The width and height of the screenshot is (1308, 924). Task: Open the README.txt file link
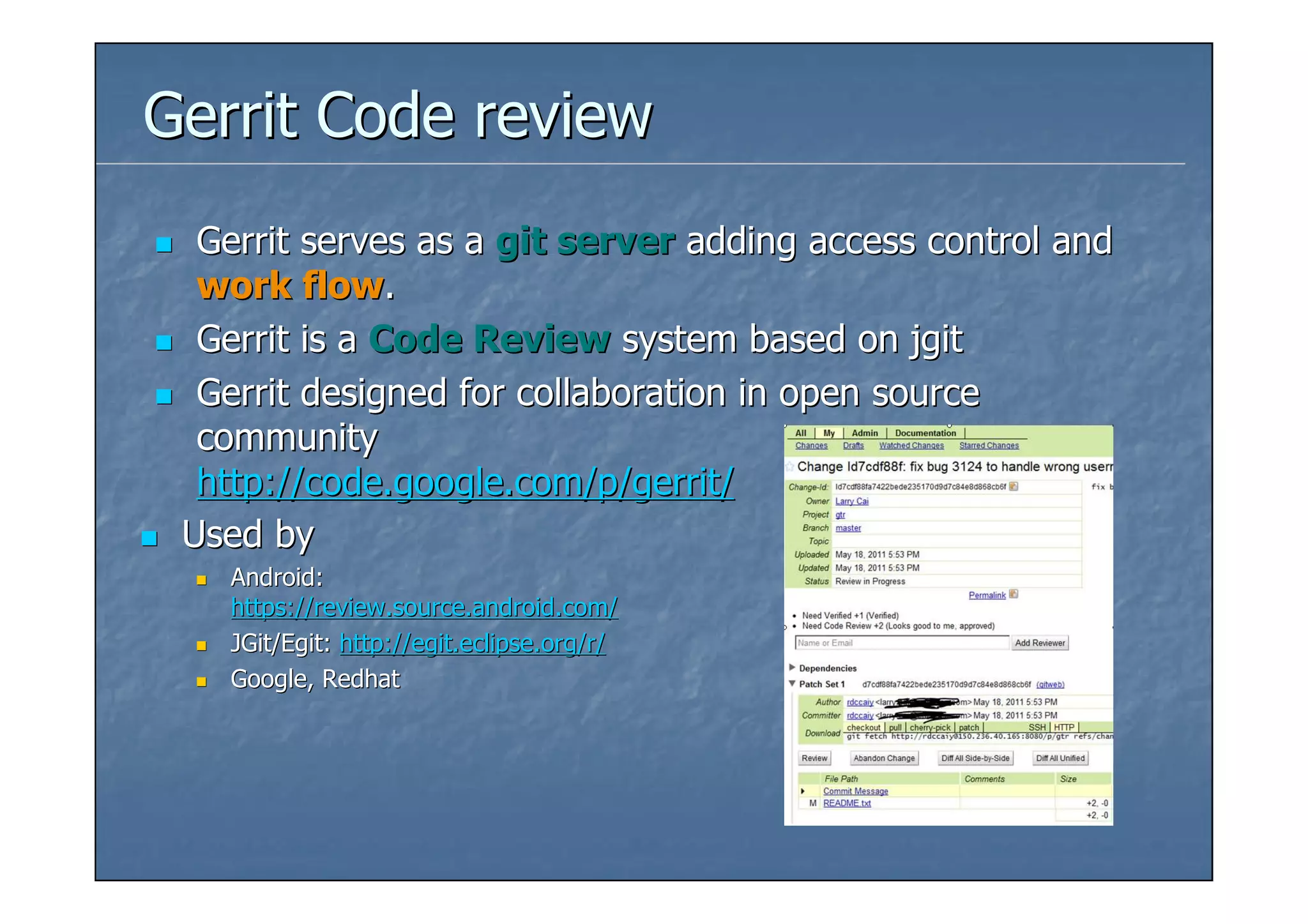847,803
